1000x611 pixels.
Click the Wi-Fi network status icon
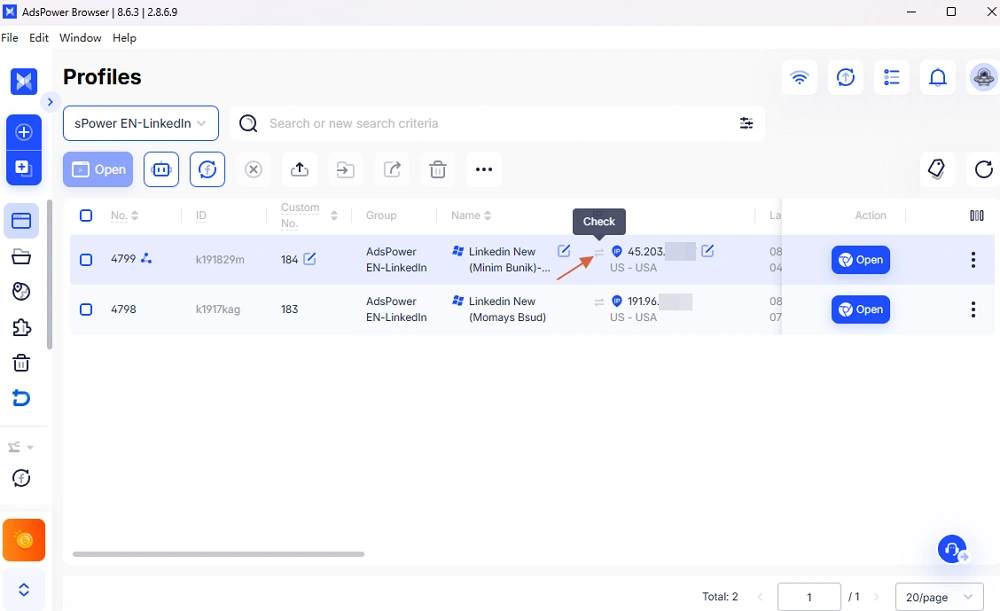coord(799,77)
